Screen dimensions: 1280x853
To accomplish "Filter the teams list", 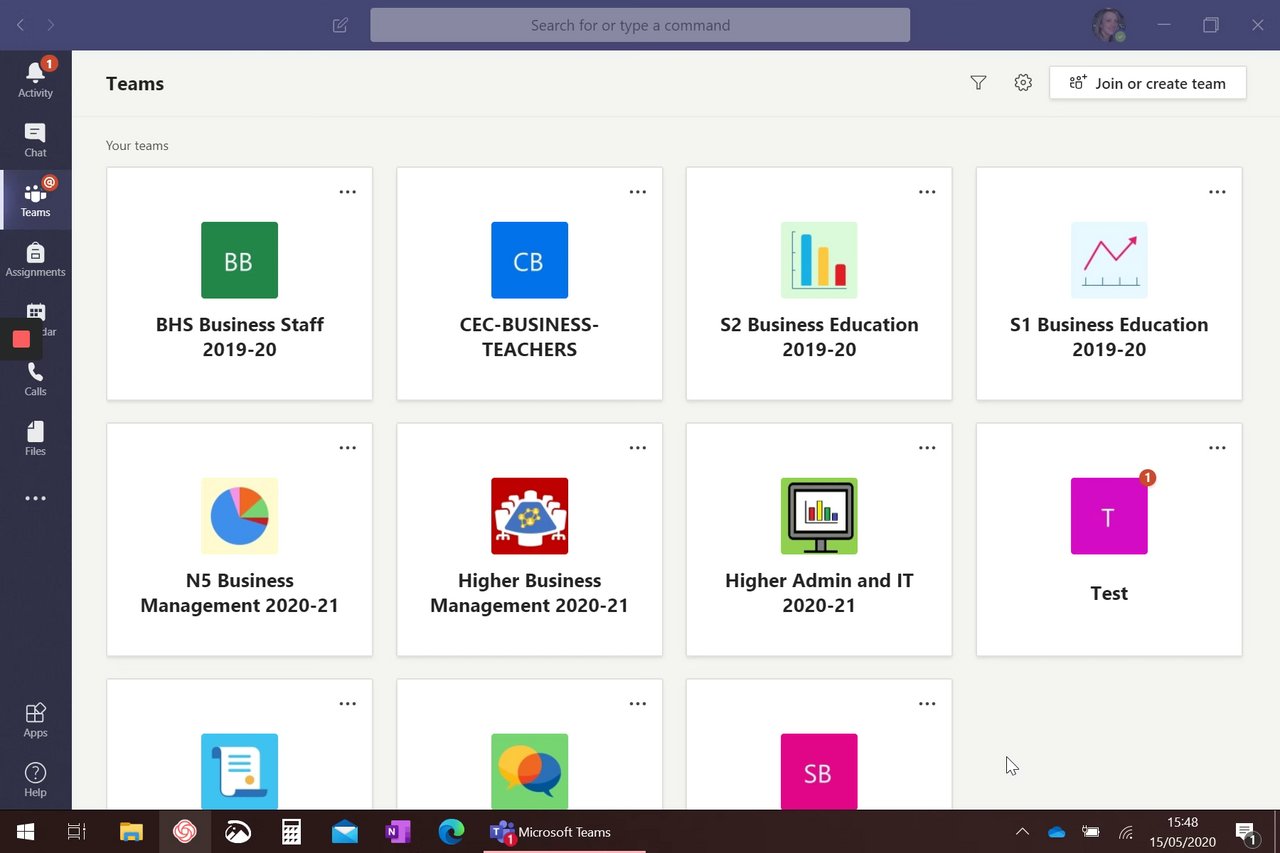I will (978, 83).
